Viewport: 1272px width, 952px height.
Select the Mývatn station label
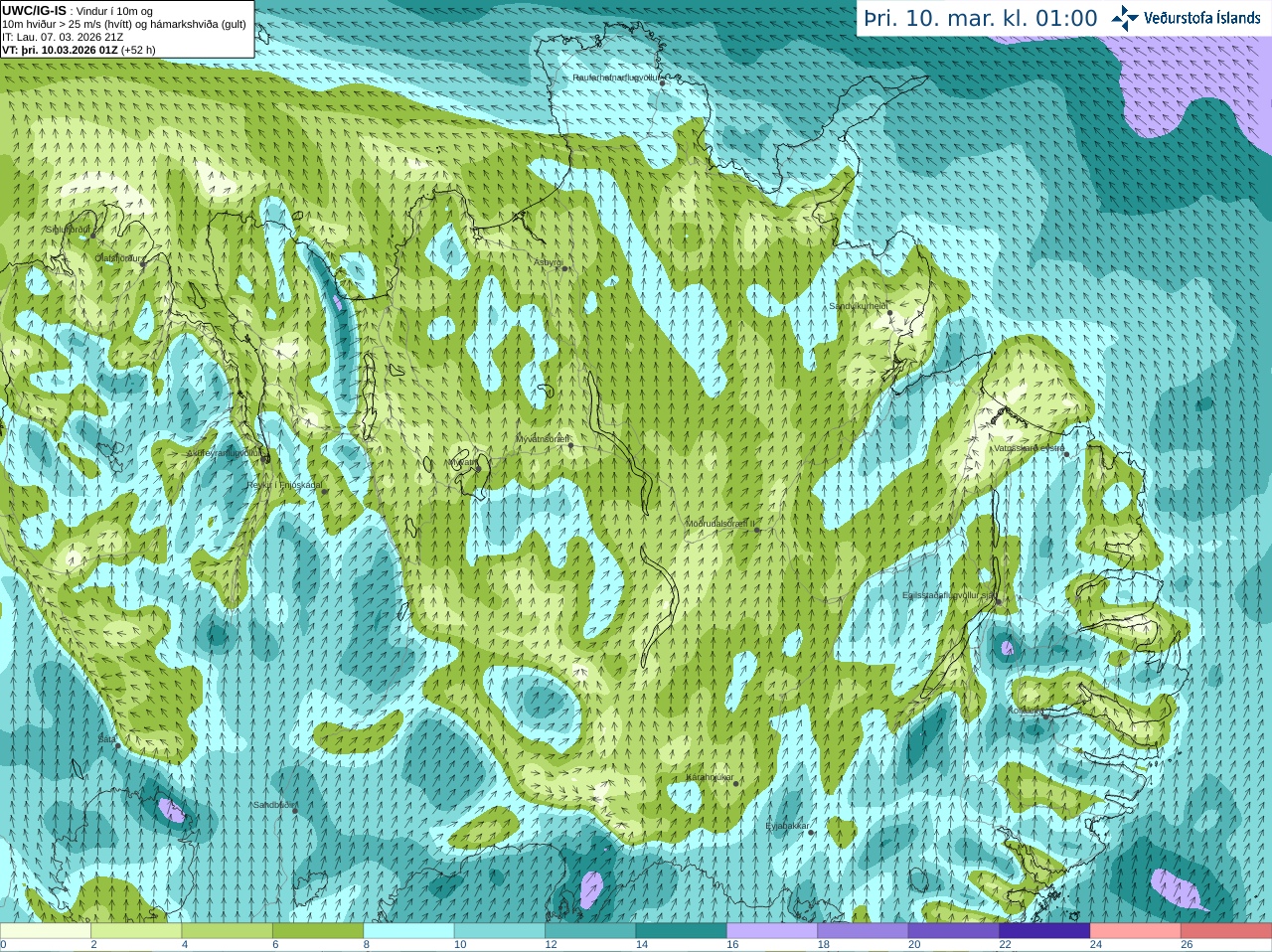461,462
